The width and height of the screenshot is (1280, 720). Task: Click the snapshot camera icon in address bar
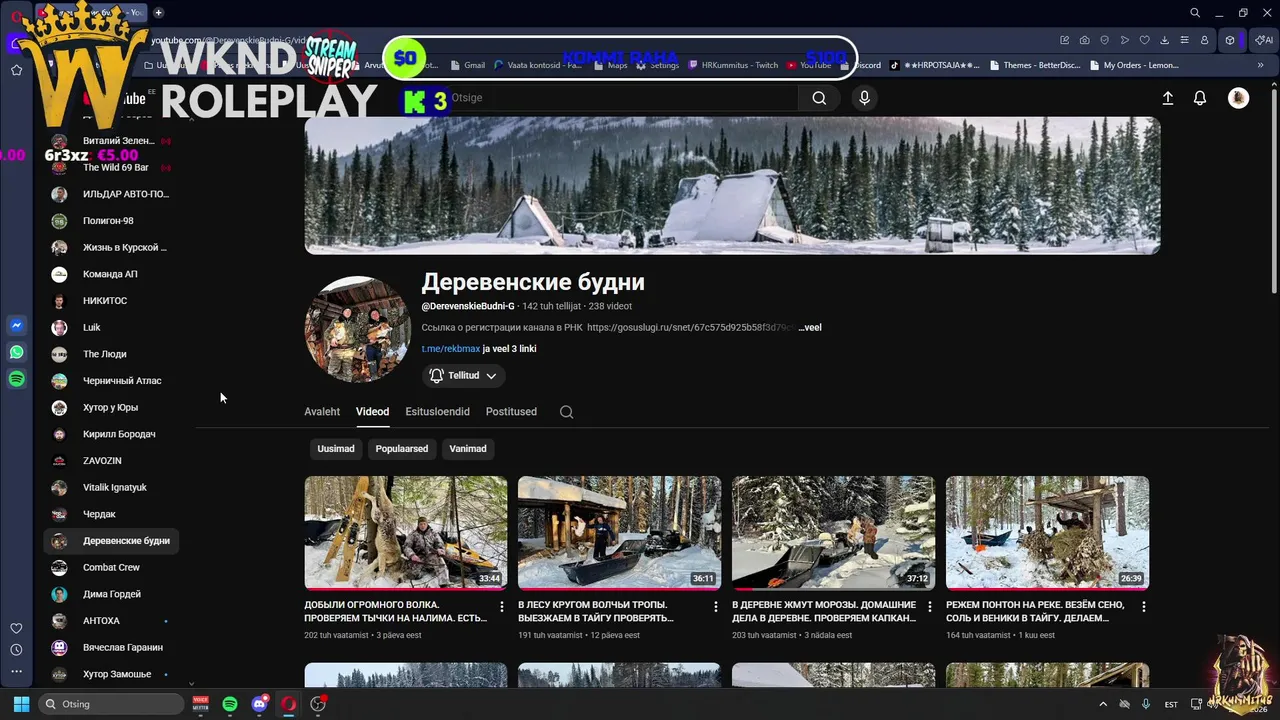coord(1085,40)
